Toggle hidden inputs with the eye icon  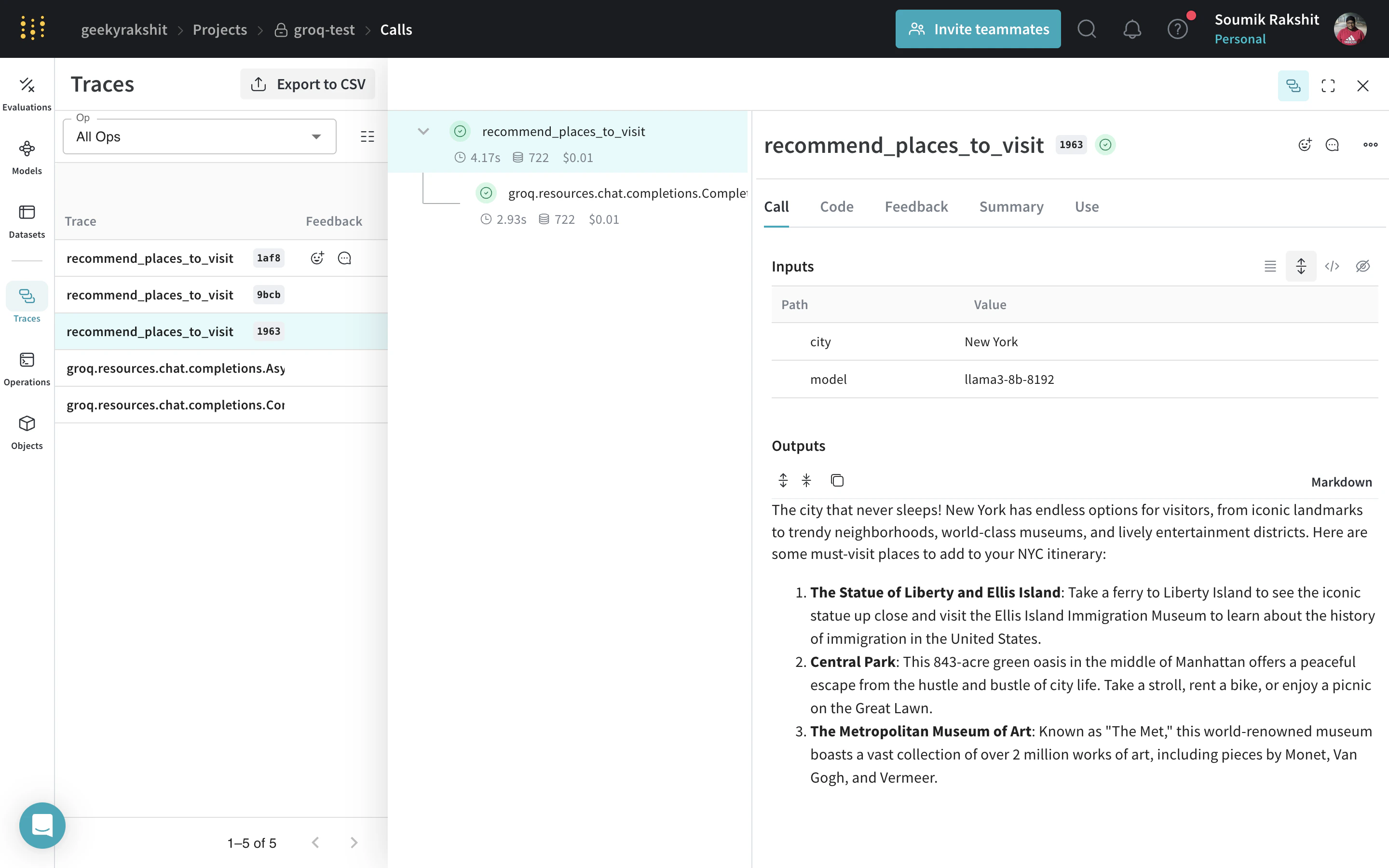click(1362, 266)
